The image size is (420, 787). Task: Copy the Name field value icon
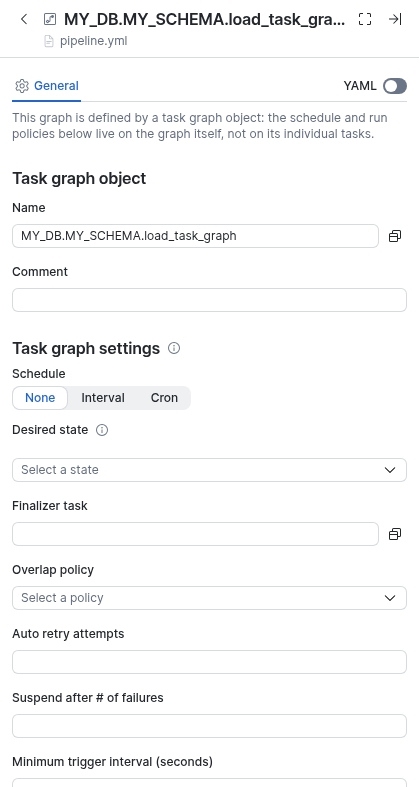click(395, 236)
